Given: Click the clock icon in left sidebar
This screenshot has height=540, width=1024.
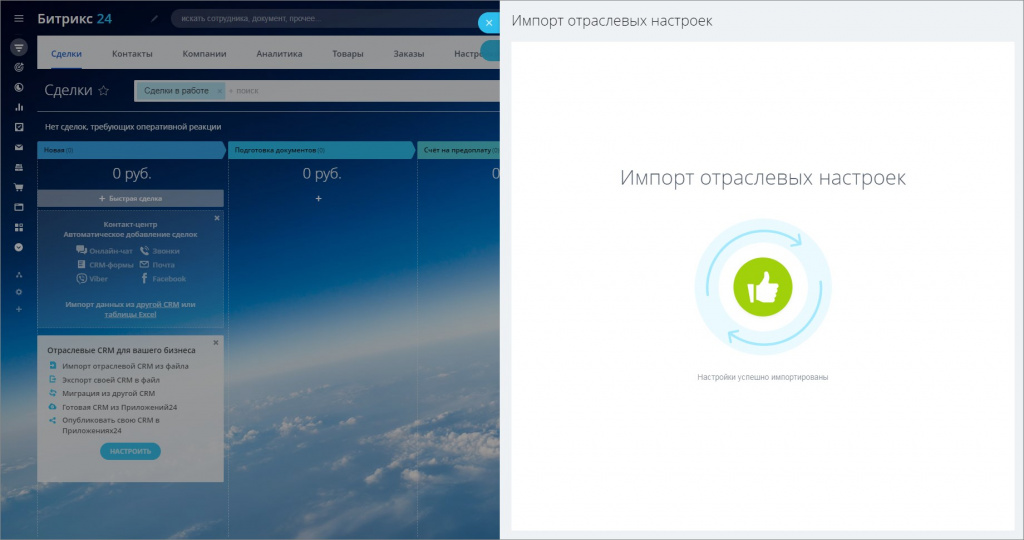Looking at the screenshot, I should coord(19,87).
